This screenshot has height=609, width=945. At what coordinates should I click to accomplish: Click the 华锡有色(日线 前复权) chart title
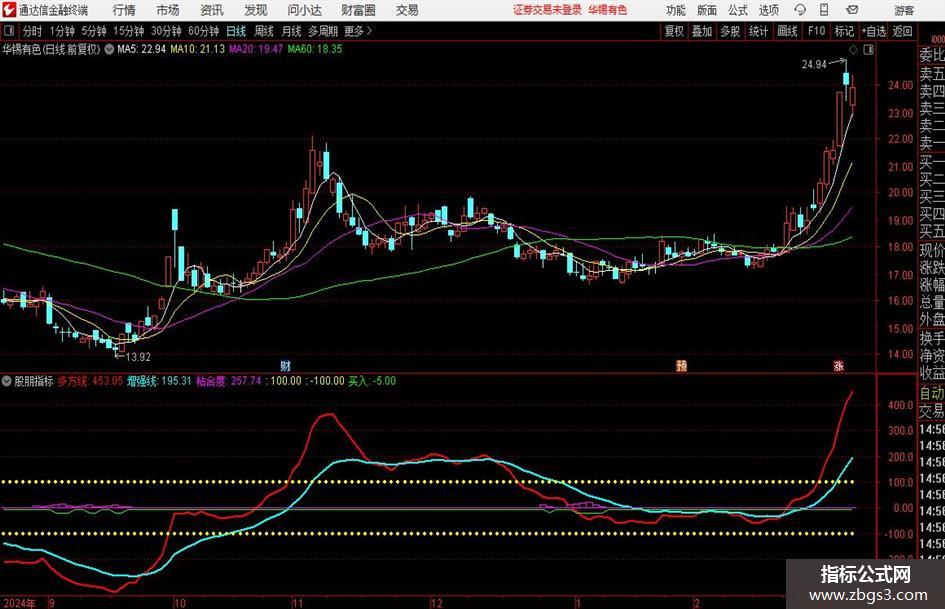(x=51, y=49)
